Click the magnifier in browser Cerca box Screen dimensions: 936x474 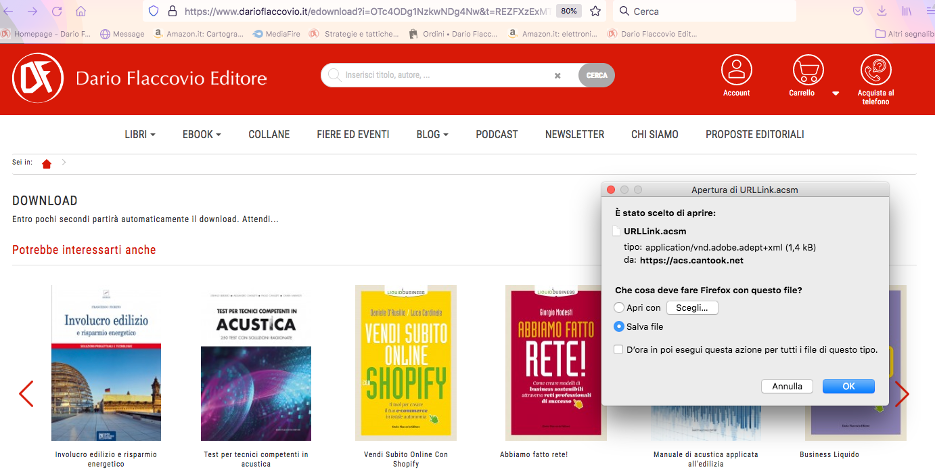(624, 11)
